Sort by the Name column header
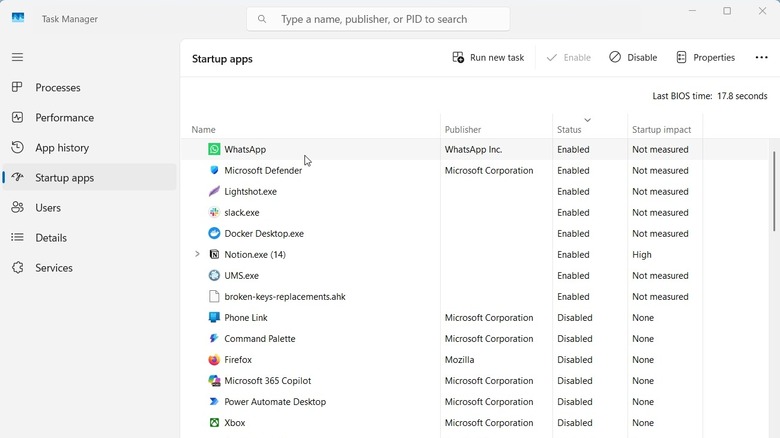This screenshot has width=780, height=438. click(x=203, y=129)
